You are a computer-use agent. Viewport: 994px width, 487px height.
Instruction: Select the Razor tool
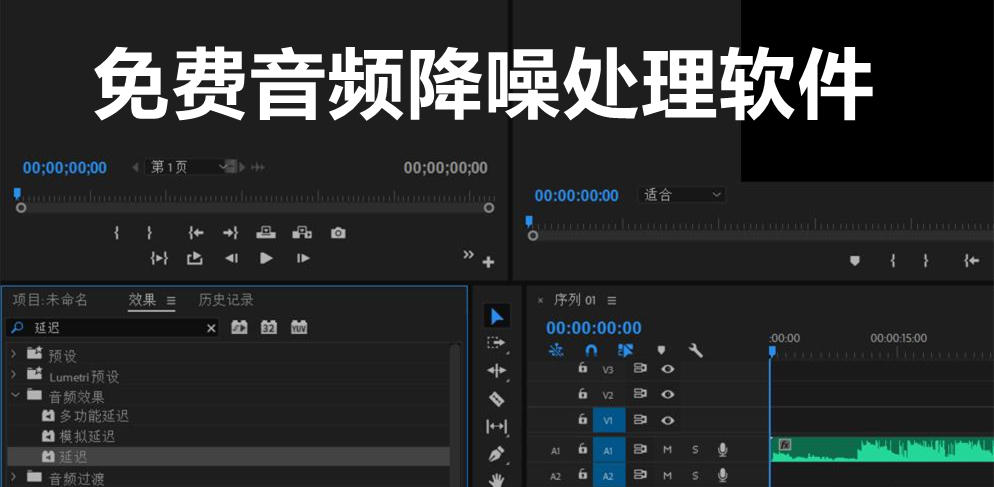coord(497,399)
